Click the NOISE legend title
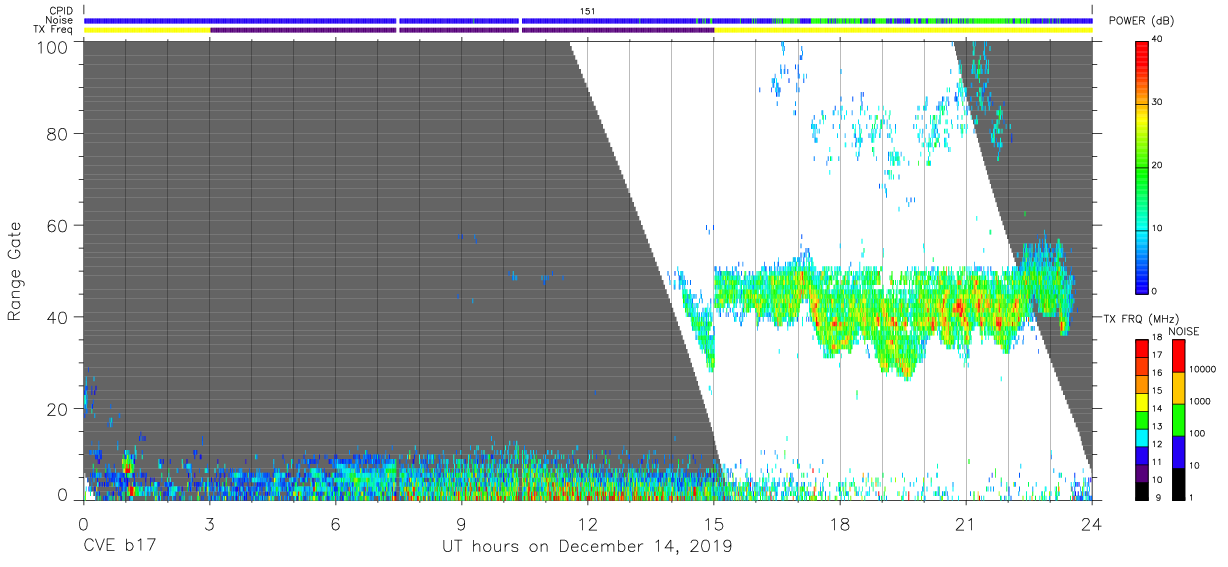Viewport: 1228px width, 567px height. [1182, 331]
